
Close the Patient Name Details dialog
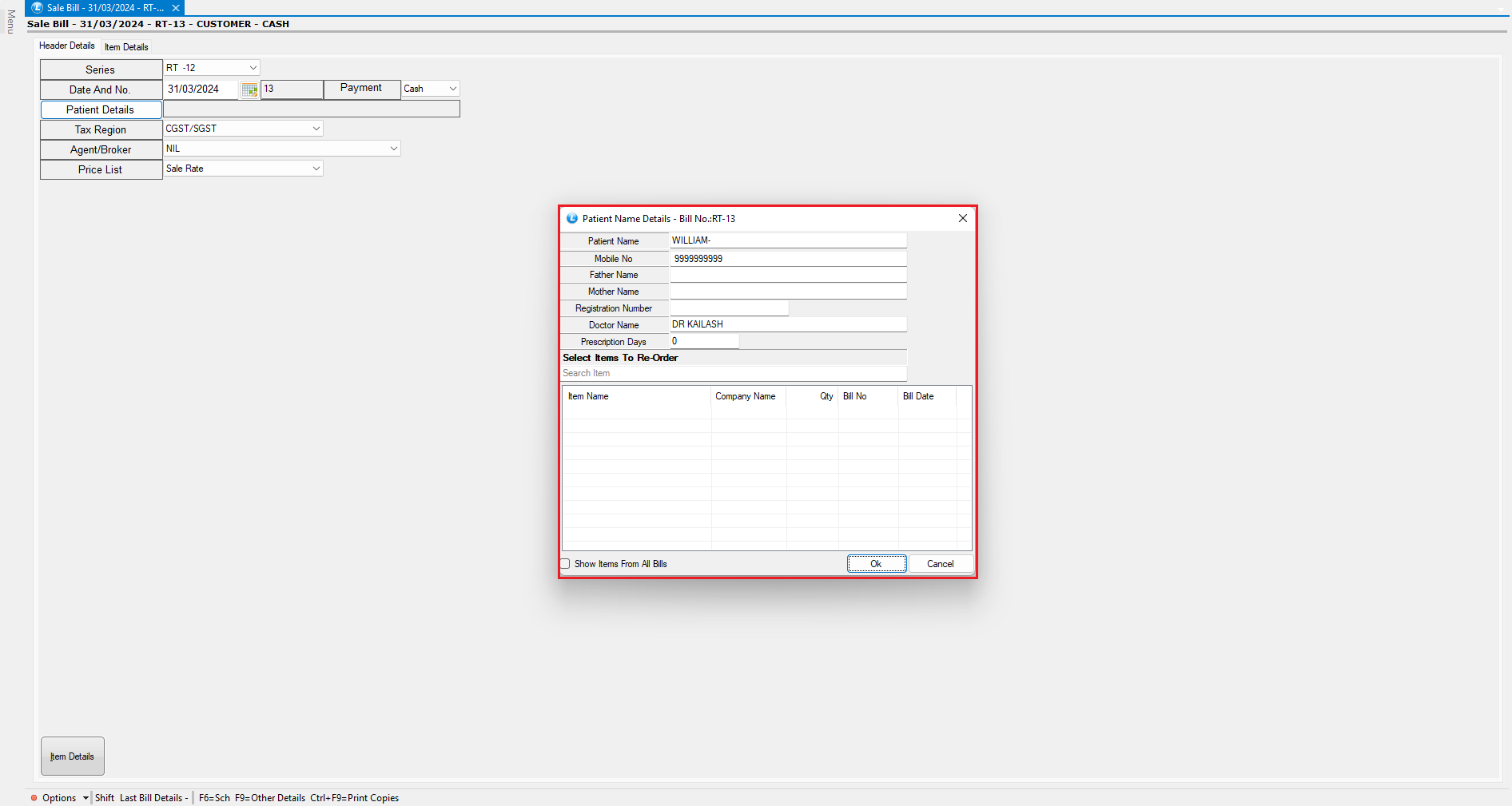[962, 218]
